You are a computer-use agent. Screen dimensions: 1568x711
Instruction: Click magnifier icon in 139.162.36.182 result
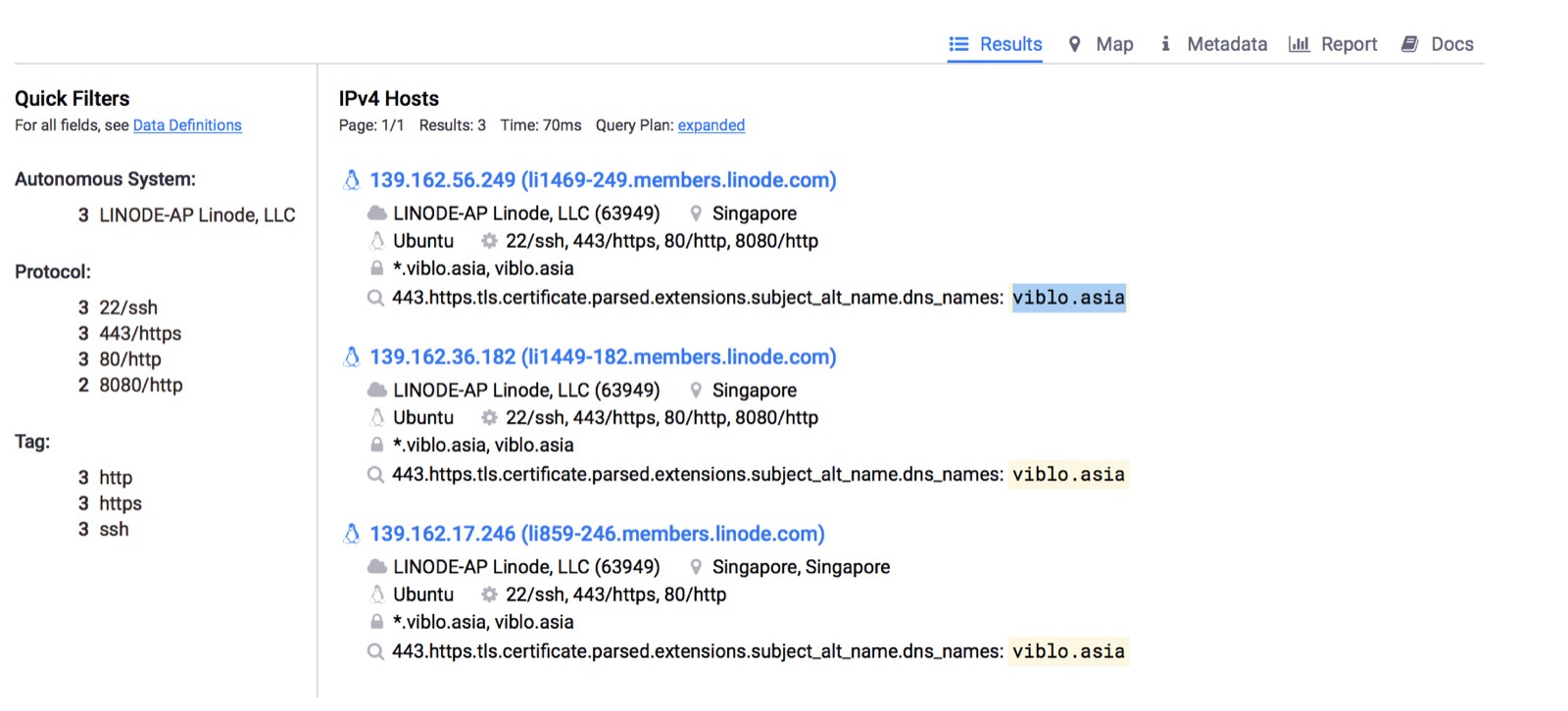pos(375,475)
